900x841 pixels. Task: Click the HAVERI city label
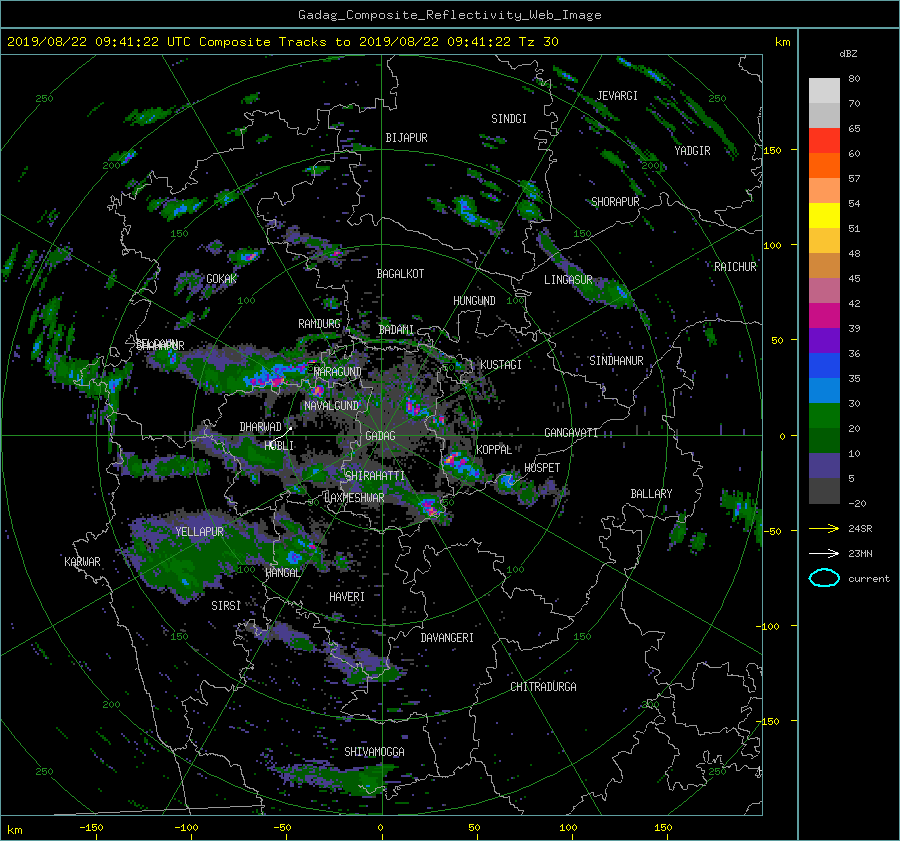click(x=347, y=597)
